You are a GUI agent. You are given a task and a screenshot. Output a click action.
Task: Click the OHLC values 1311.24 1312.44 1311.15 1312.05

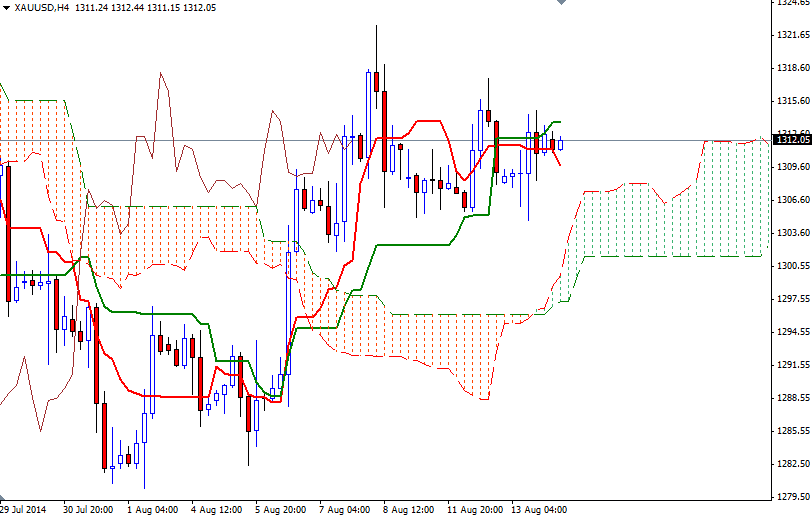146,8
